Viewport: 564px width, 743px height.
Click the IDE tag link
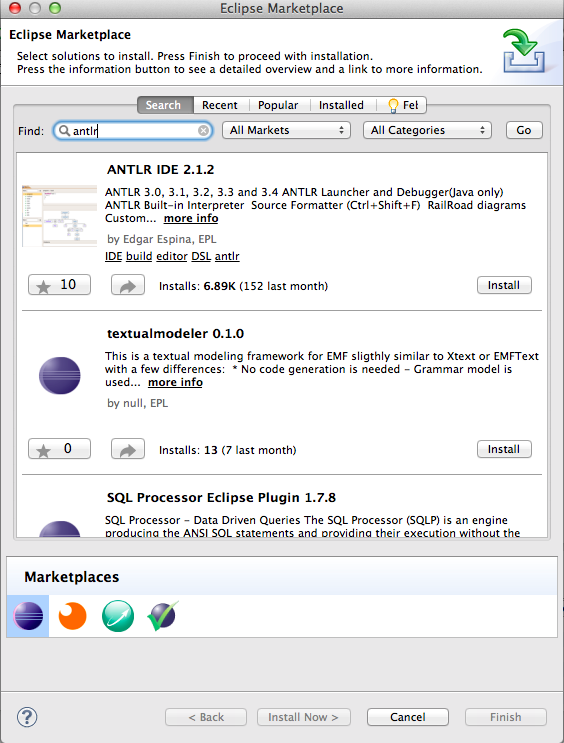click(113, 256)
